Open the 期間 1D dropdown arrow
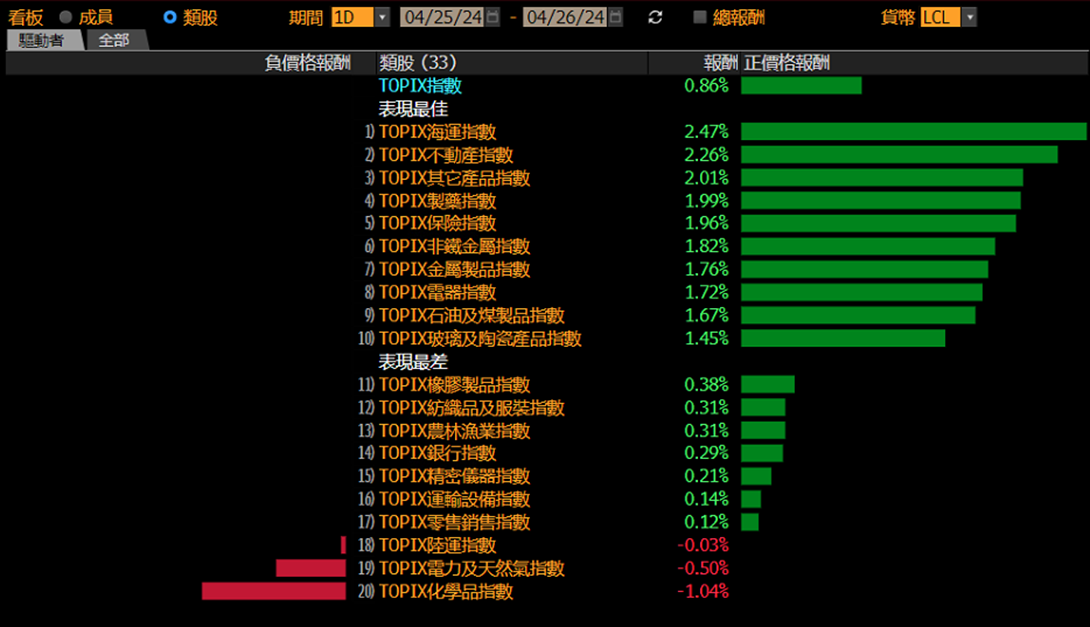The width and height of the screenshot is (1090, 627). [382, 17]
